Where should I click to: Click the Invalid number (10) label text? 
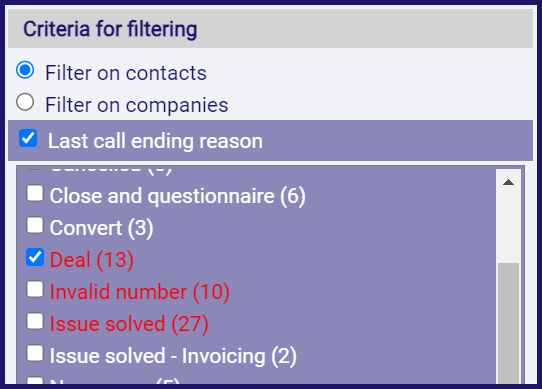click(140, 292)
